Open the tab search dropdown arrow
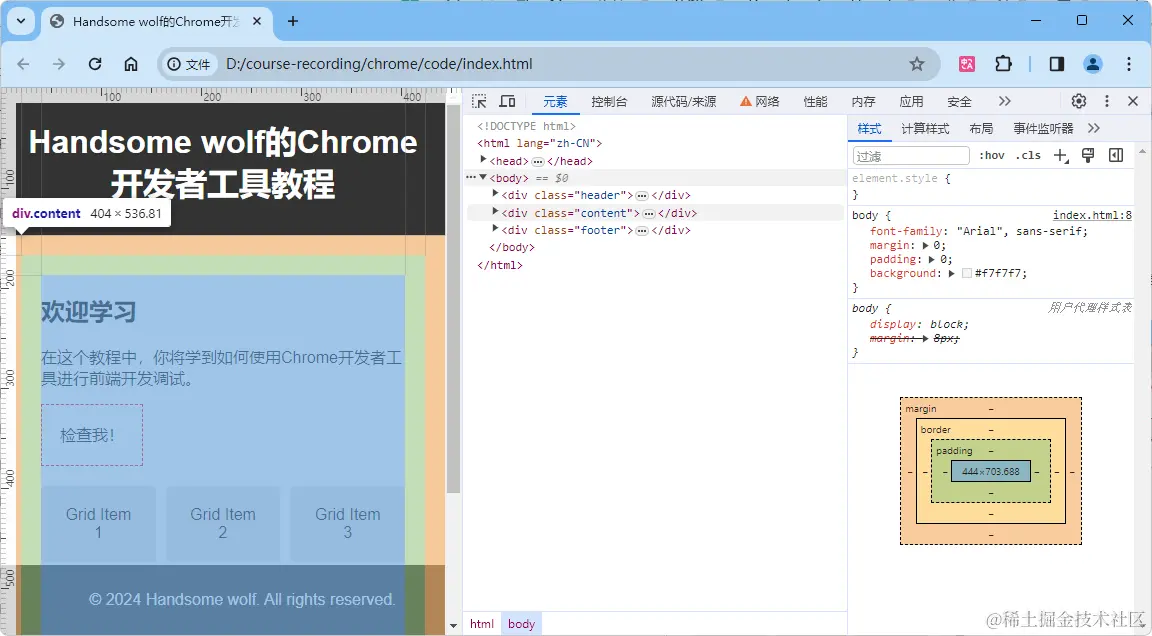The image size is (1152, 636). 21,21
